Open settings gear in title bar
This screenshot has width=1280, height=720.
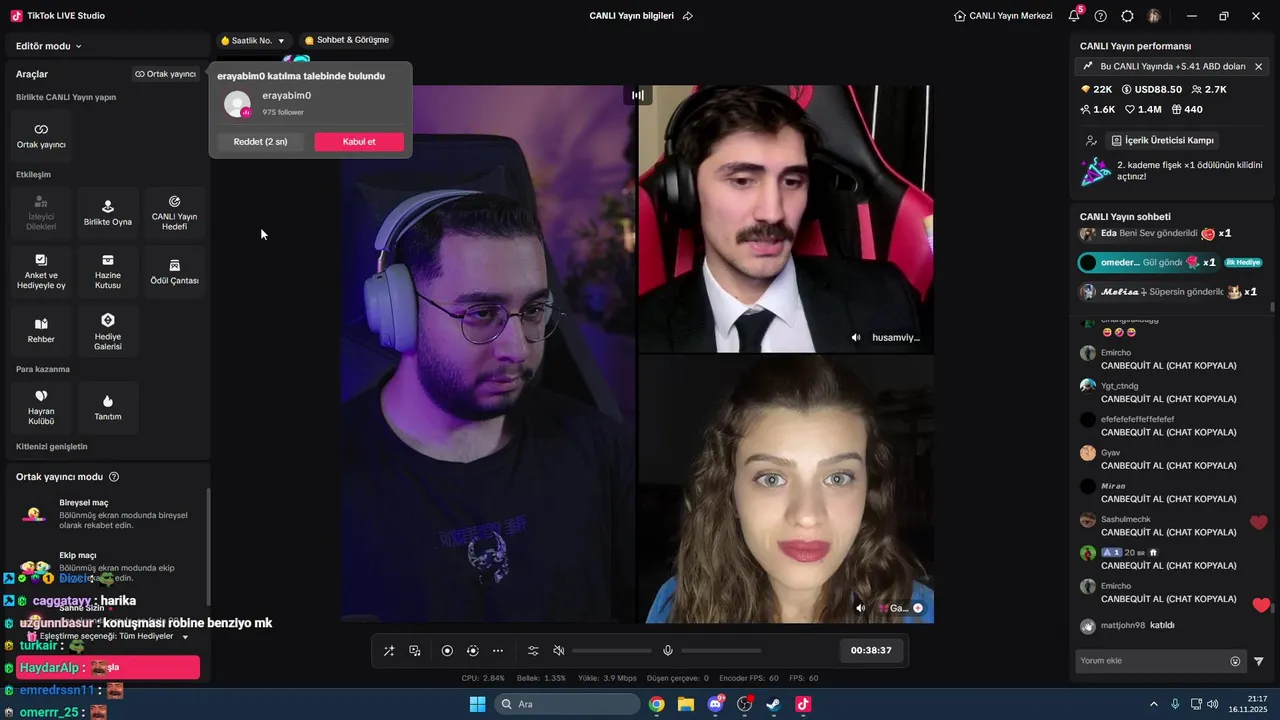(1128, 16)
